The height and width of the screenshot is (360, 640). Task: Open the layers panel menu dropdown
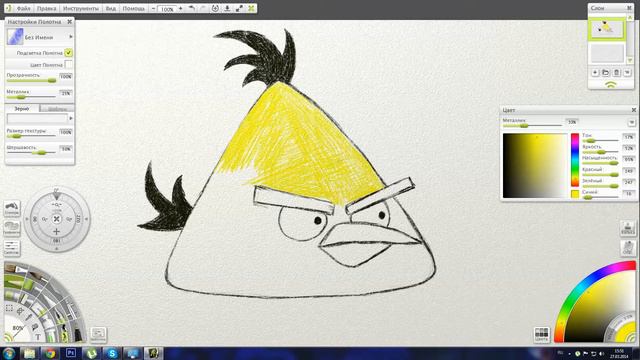pos(627,73)
